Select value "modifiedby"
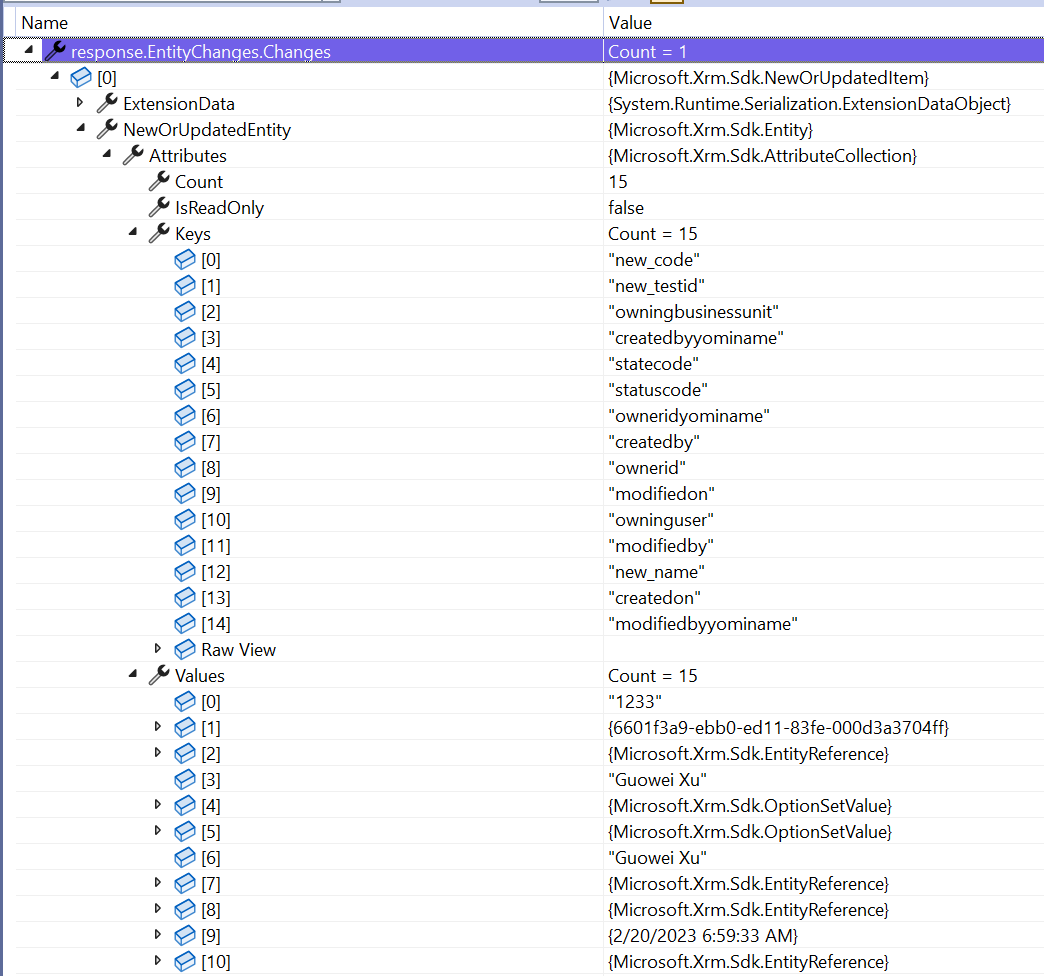This screenshot has height=976, width=1044. pyautogui.click(x=661, y=546)
